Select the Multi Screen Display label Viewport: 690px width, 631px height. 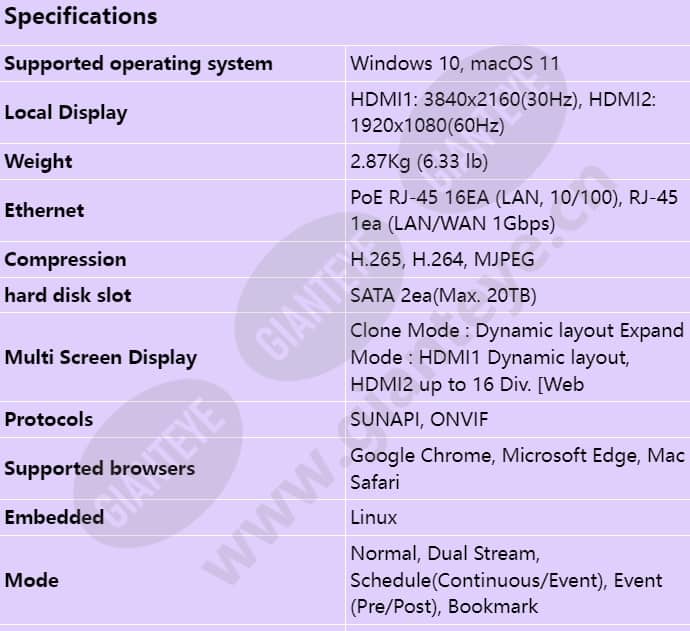pyautogui.click(x=100, y=357)
